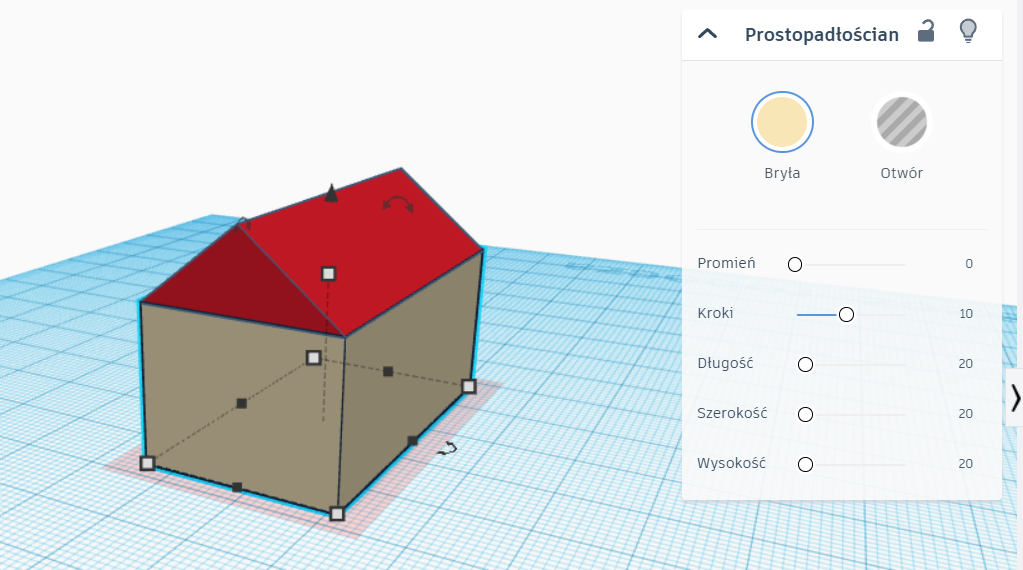Edit the Promień value 0

point(969,263)
